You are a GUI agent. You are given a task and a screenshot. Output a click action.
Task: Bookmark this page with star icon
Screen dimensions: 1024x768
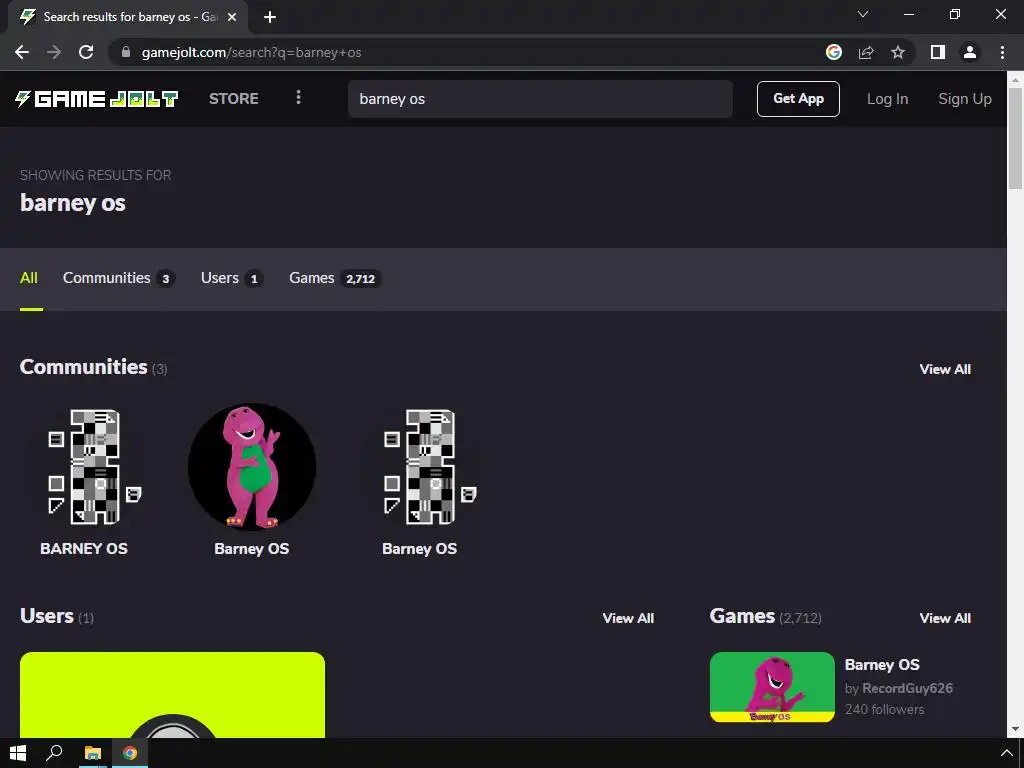(x=898, y=52)
